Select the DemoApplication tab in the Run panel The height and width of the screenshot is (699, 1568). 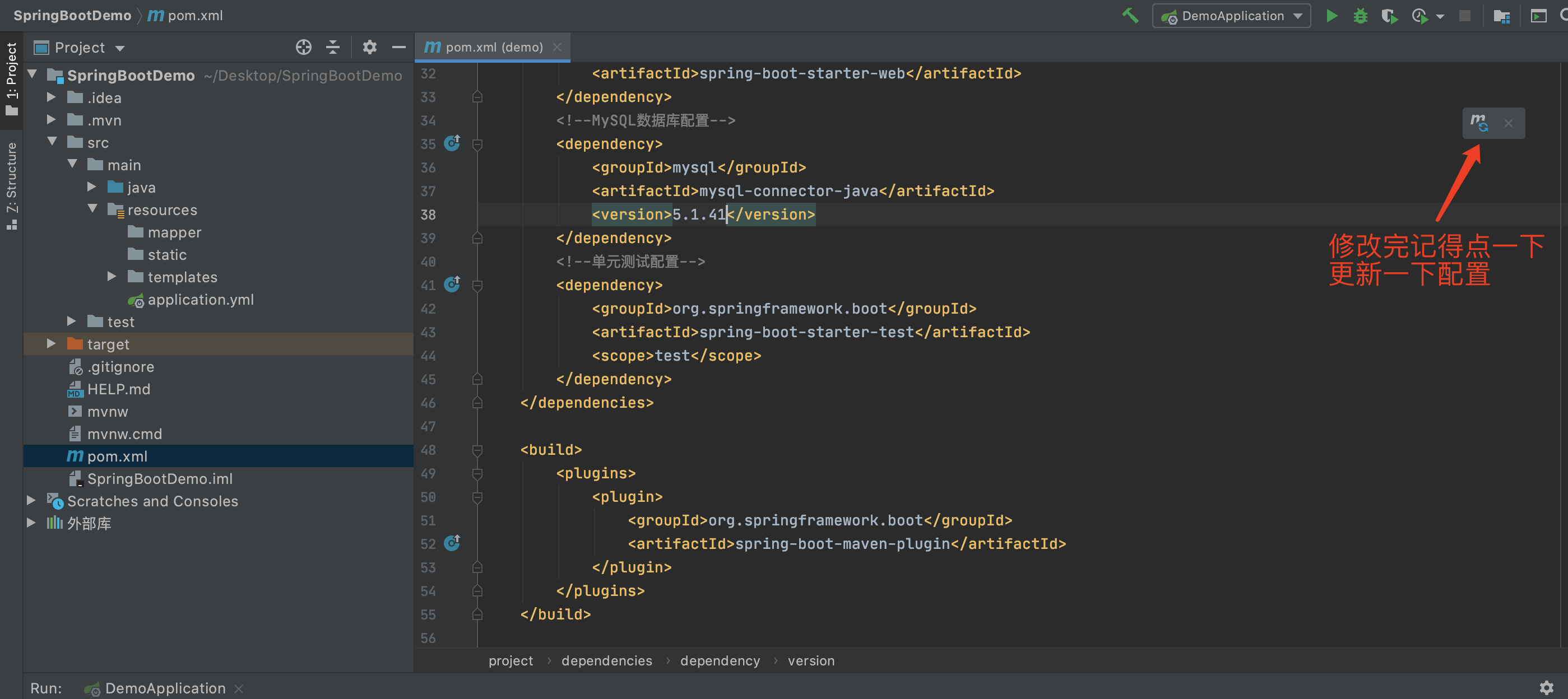tap(164, 688)
